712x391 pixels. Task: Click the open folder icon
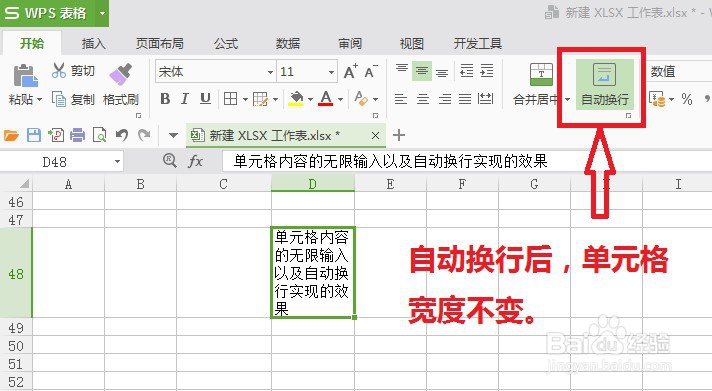(11, 135)
